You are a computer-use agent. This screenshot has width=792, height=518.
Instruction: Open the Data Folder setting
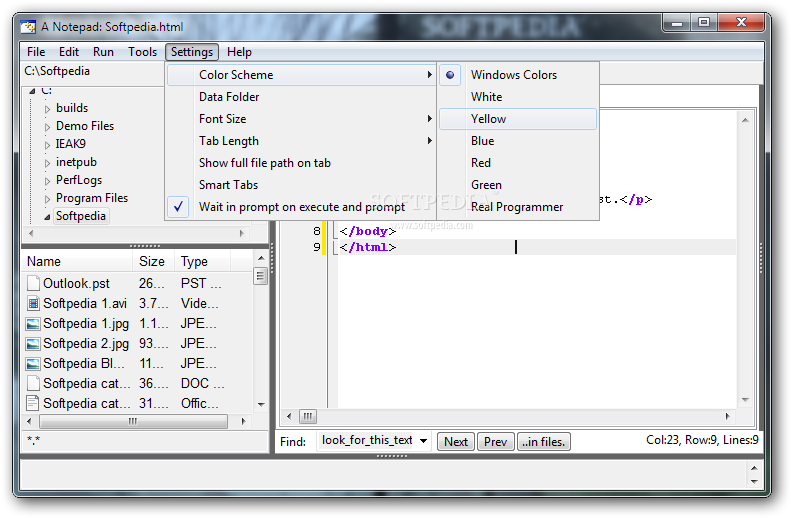[x=302, y=97]
